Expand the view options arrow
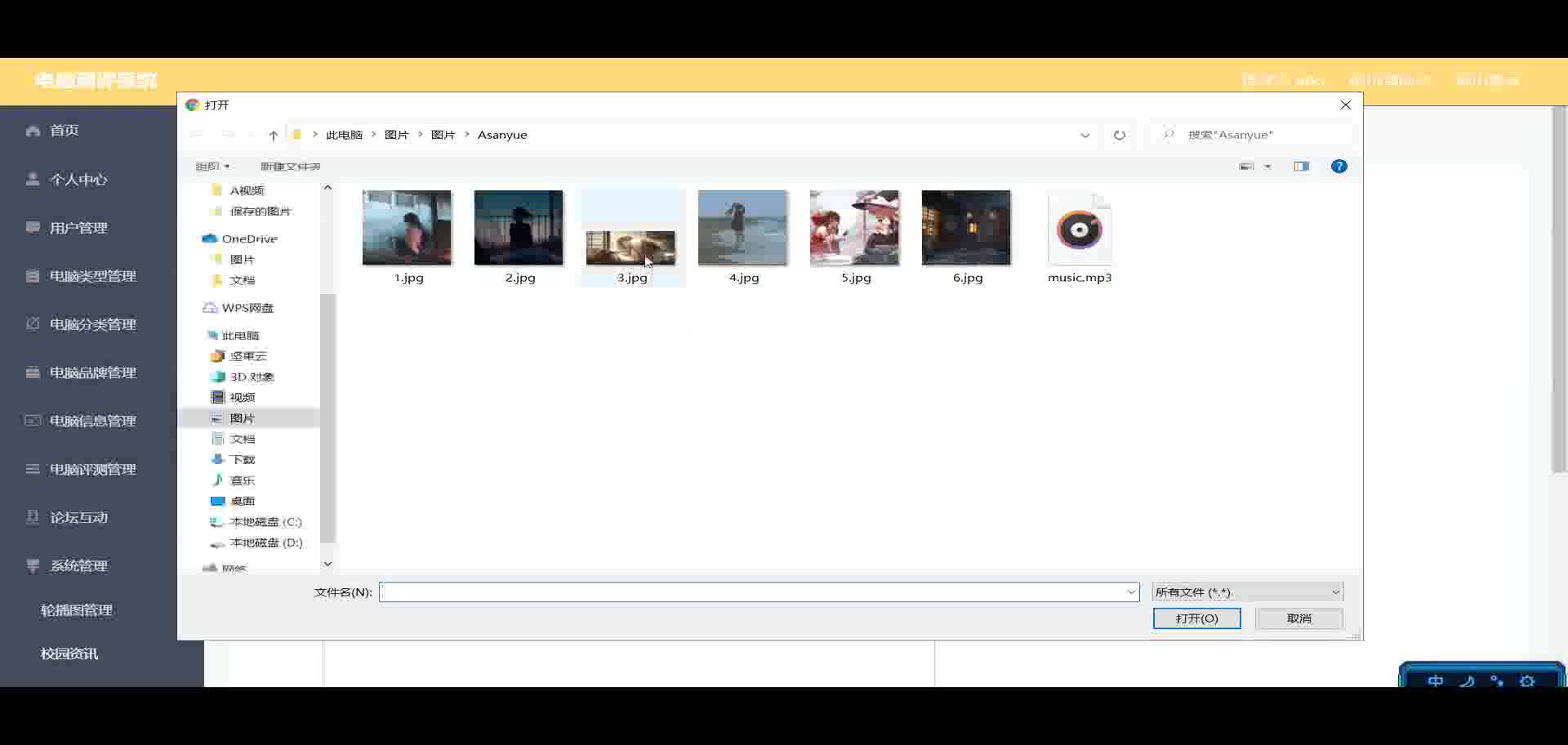 tap(1268, 167)
